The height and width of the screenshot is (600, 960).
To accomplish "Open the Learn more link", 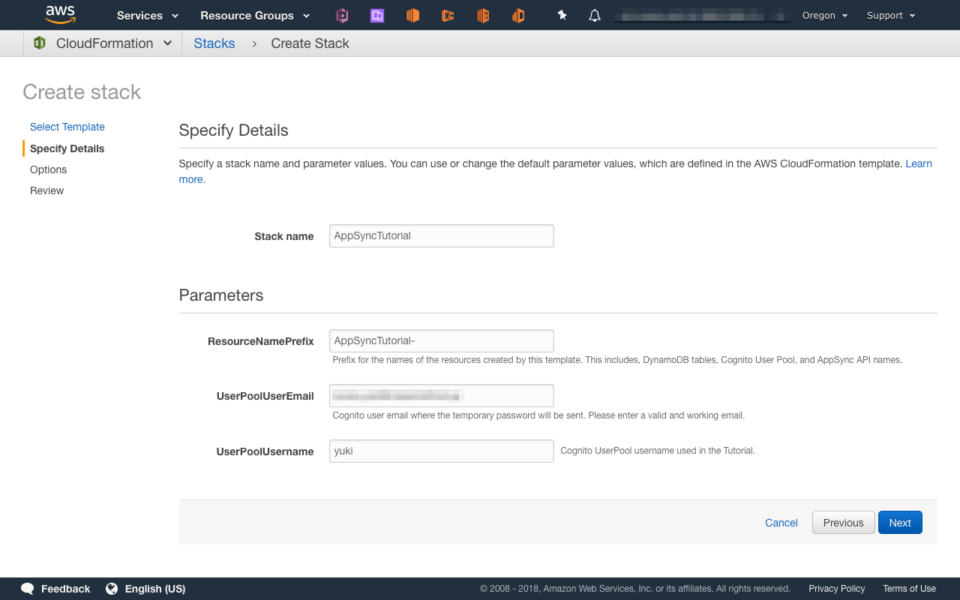I will [x=918, y=163].
